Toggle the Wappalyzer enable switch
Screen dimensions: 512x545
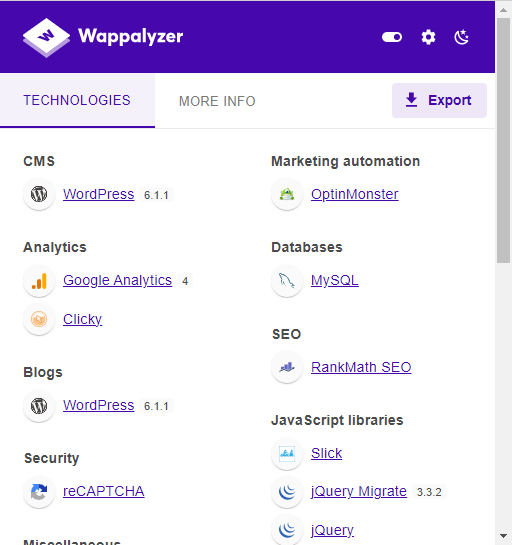pyautogui.click(x=392, y=37)
